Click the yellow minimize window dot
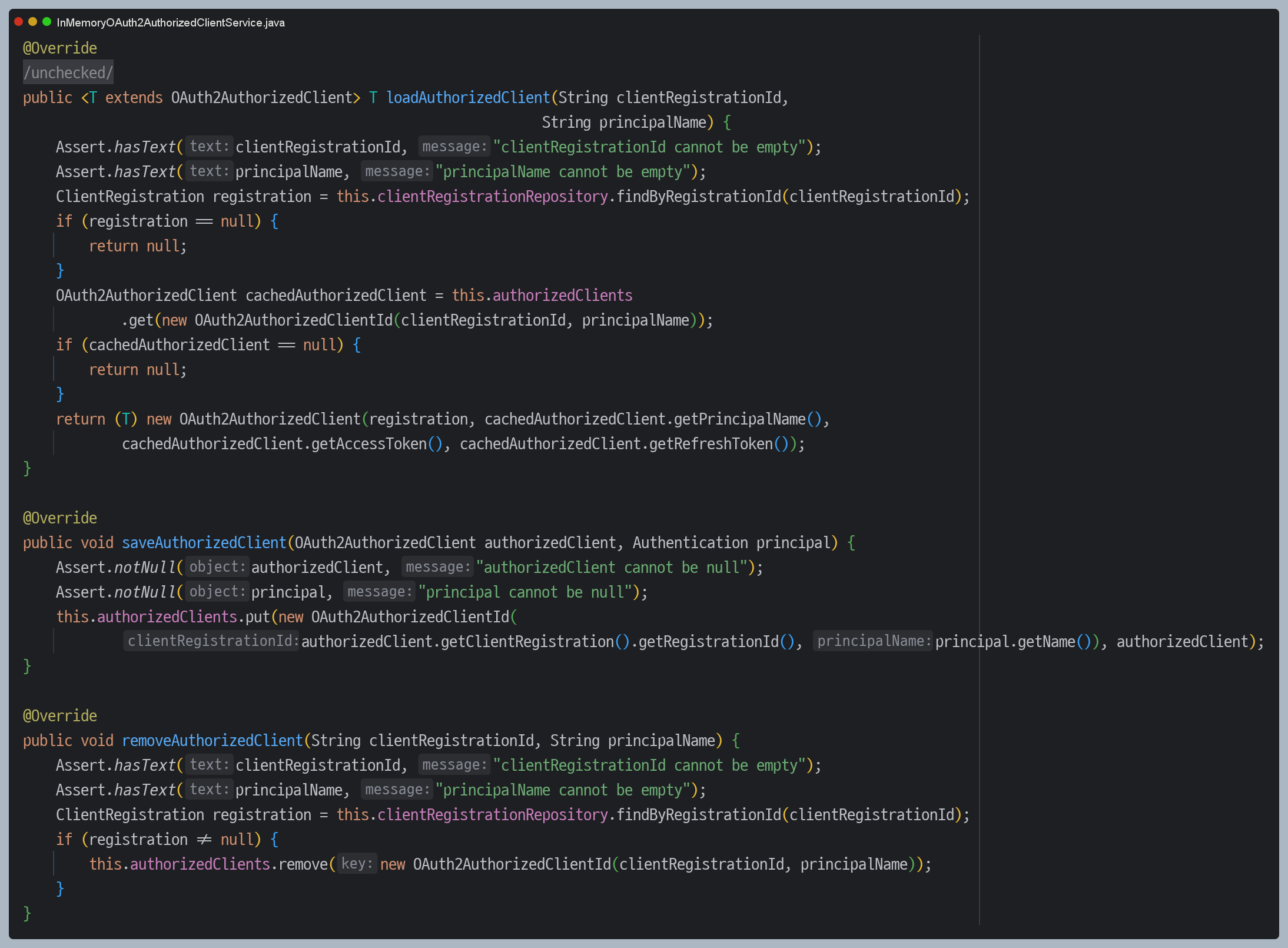 pos(33,22)
